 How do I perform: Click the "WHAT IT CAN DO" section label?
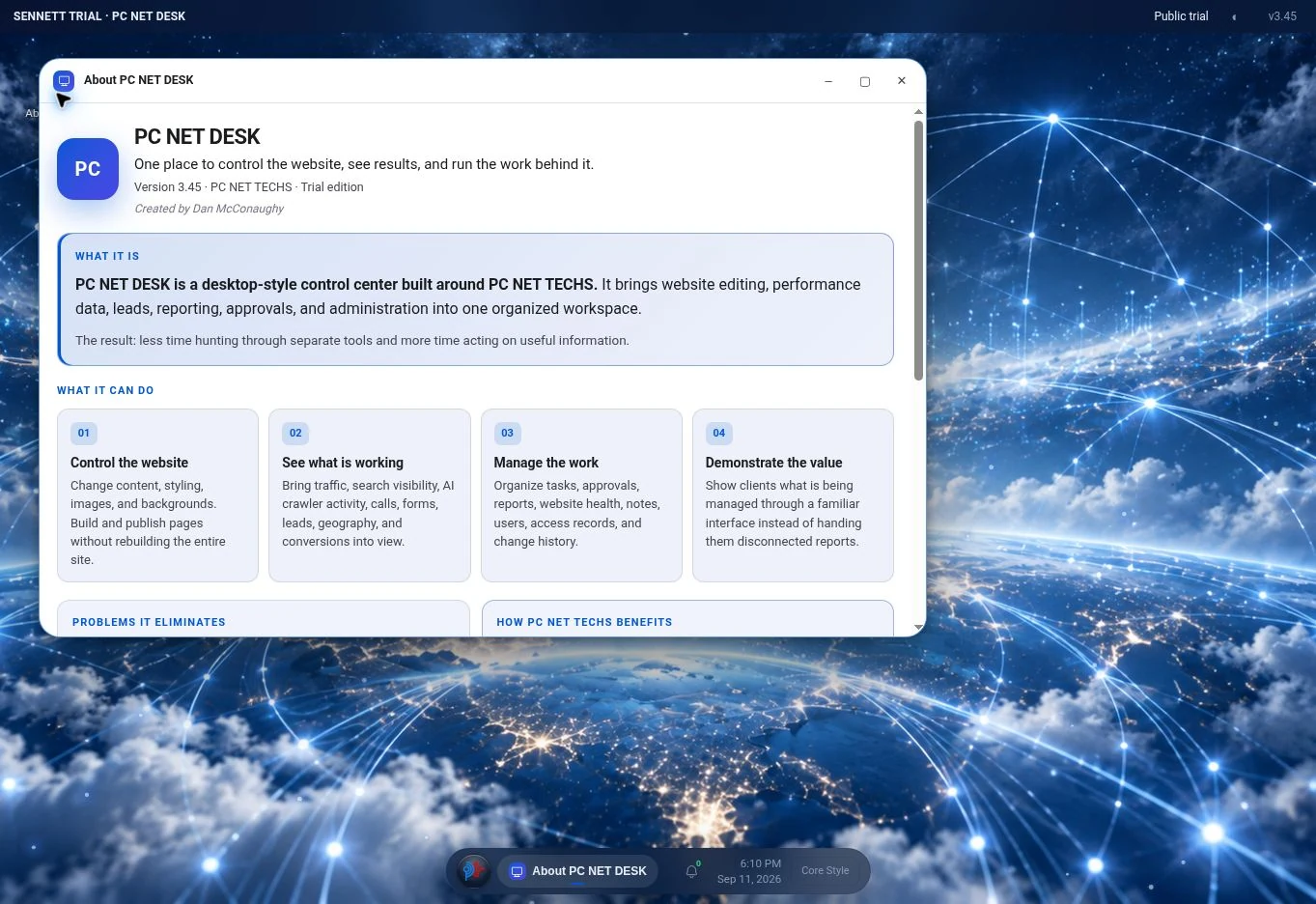point(105,390)
